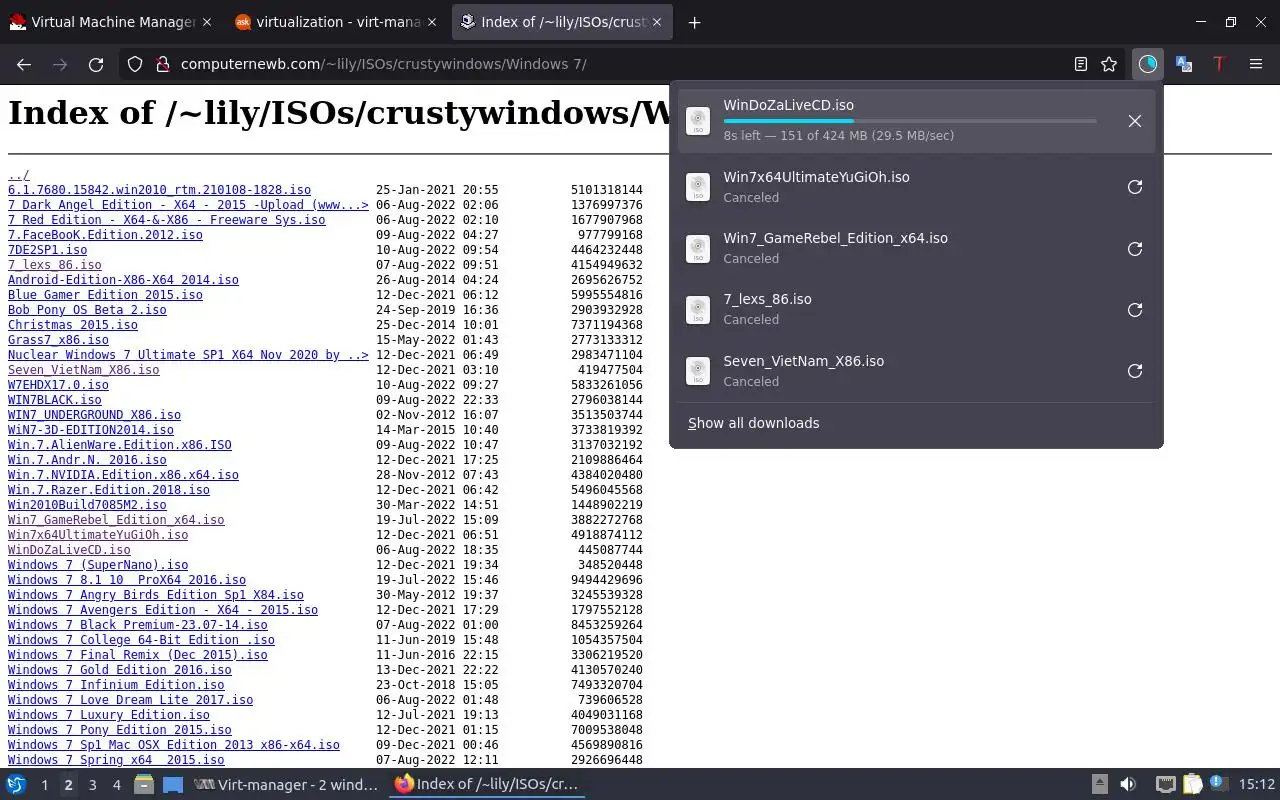Click the taskbar clock showing 15:12
Viewport: 1280px width, 800px height.
pyautogui.click(x=1257, y=785)
